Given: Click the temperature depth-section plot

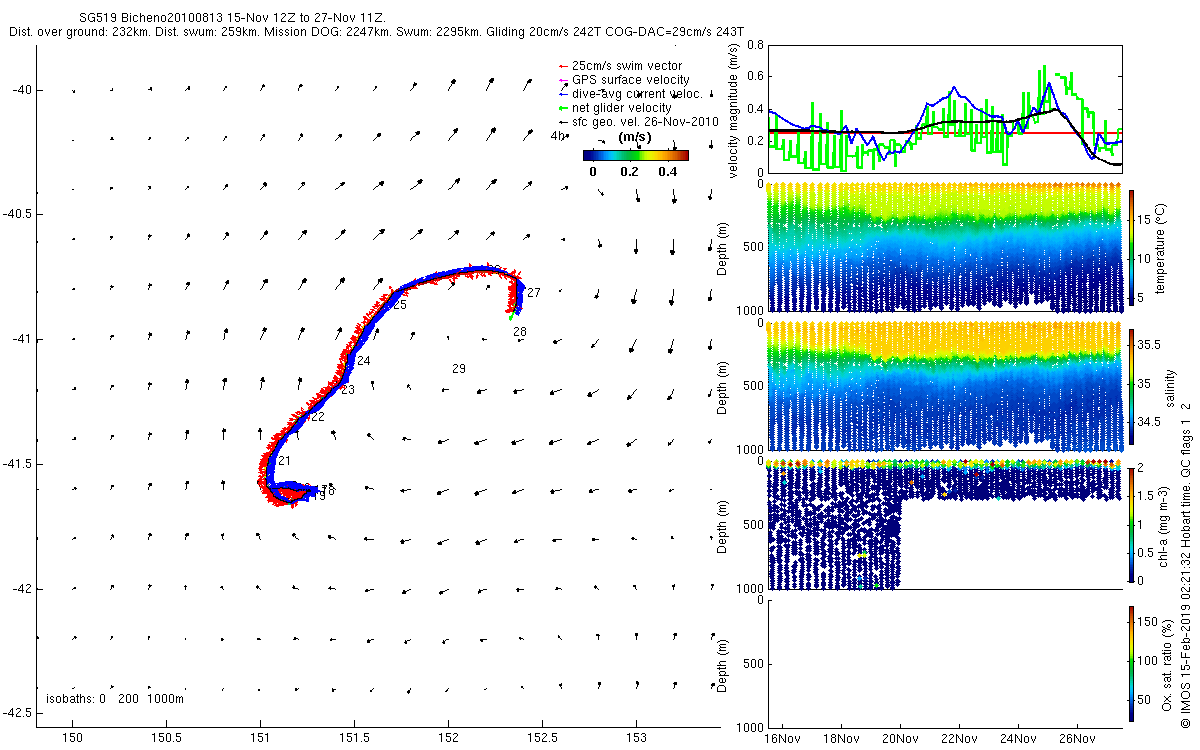Looking at the screenshot, I should (x=944, y=248).
